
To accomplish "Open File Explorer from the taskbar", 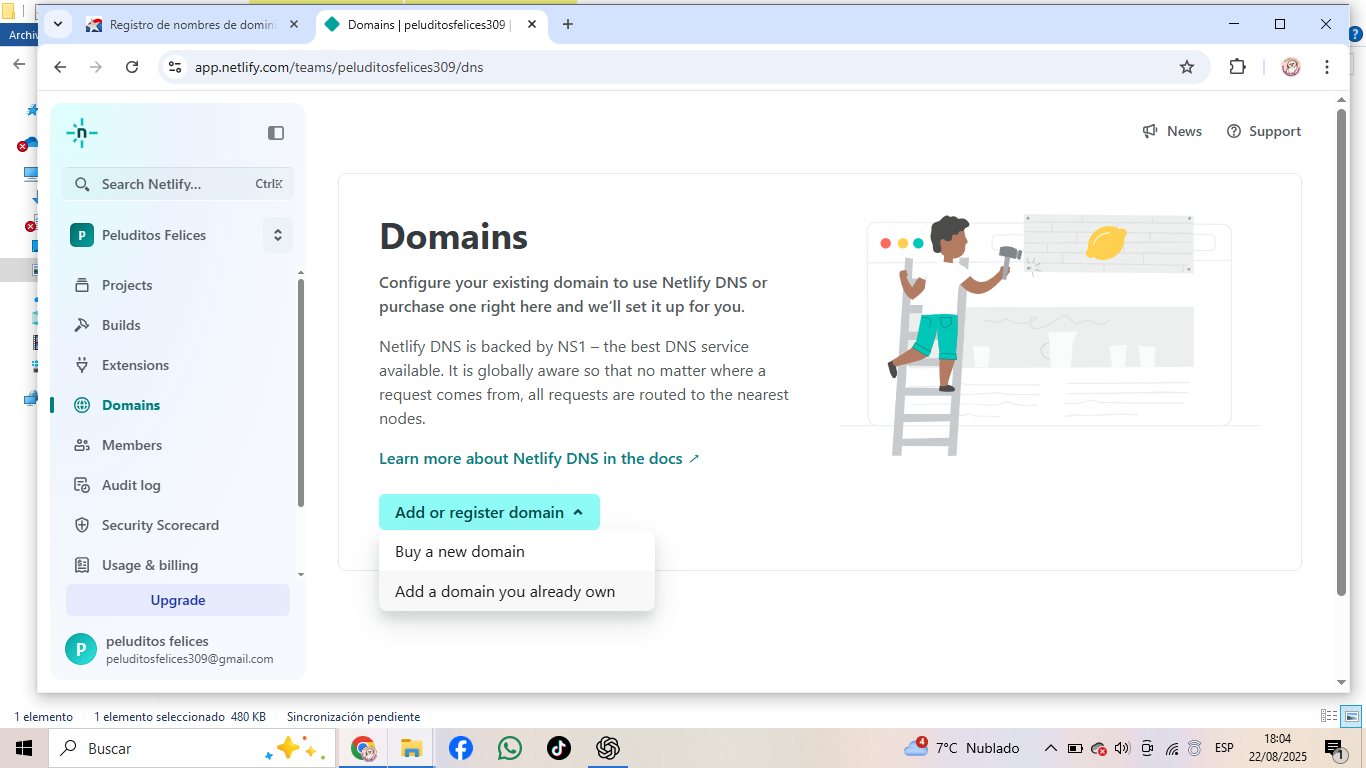I will [411, 748].
